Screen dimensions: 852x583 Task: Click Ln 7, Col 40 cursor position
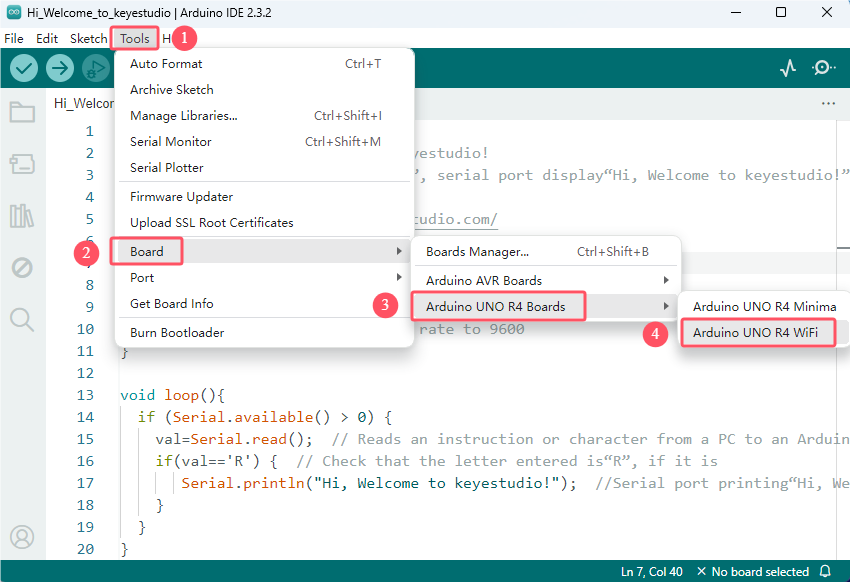click(x=651, y=572)
